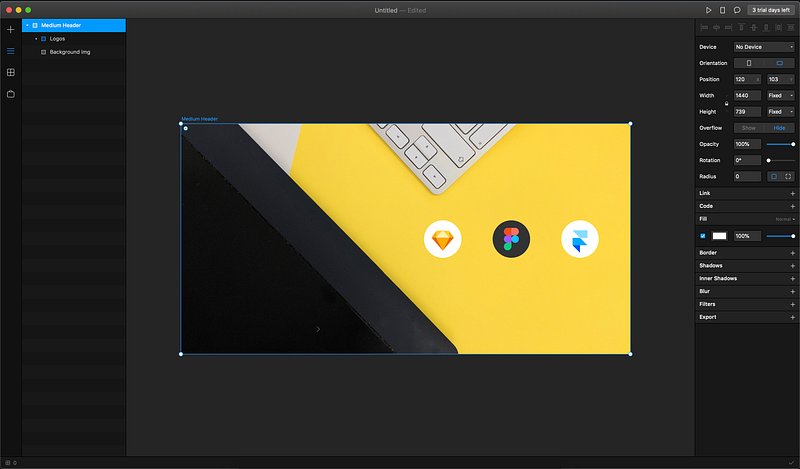Click the Rotation field showing 0°
This screenshot has width=800, height=469.
click(747, 160)
